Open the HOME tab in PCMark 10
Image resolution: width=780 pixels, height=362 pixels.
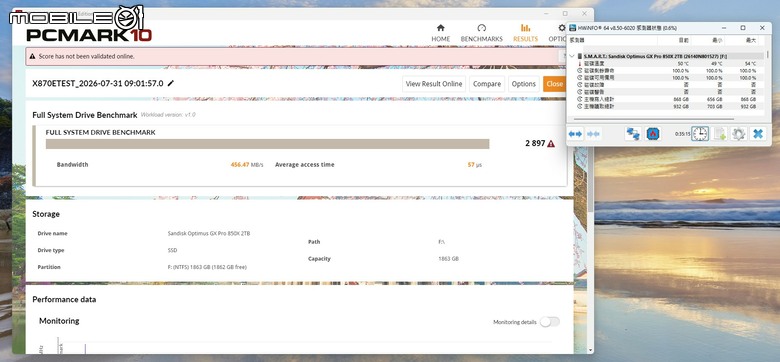click(441, 33)
